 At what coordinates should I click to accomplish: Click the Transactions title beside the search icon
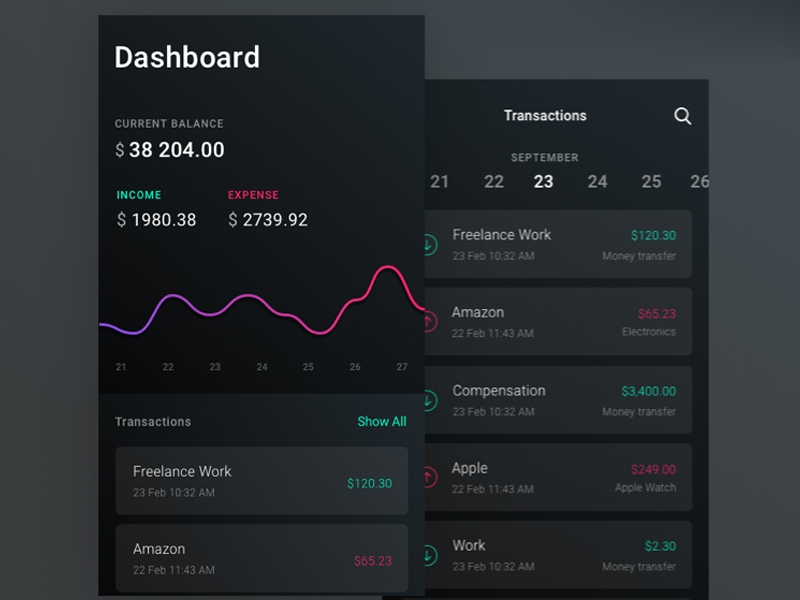click(545, 116)
